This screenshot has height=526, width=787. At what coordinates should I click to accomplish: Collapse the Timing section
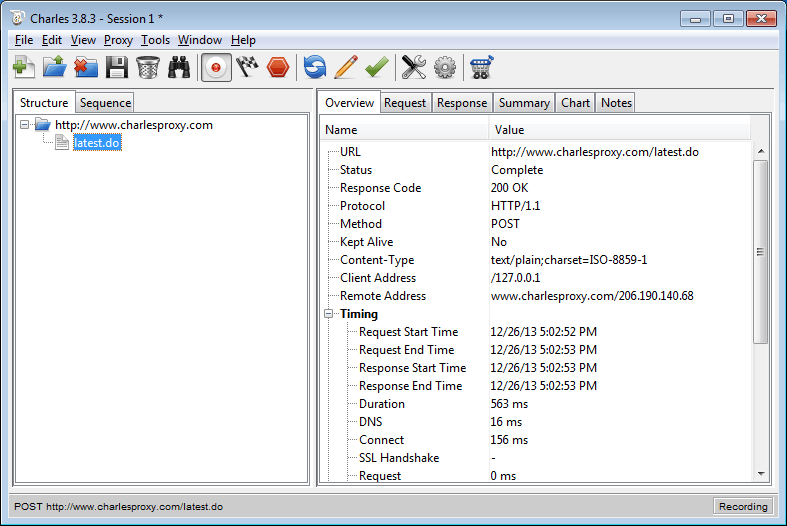coord(328,314)
